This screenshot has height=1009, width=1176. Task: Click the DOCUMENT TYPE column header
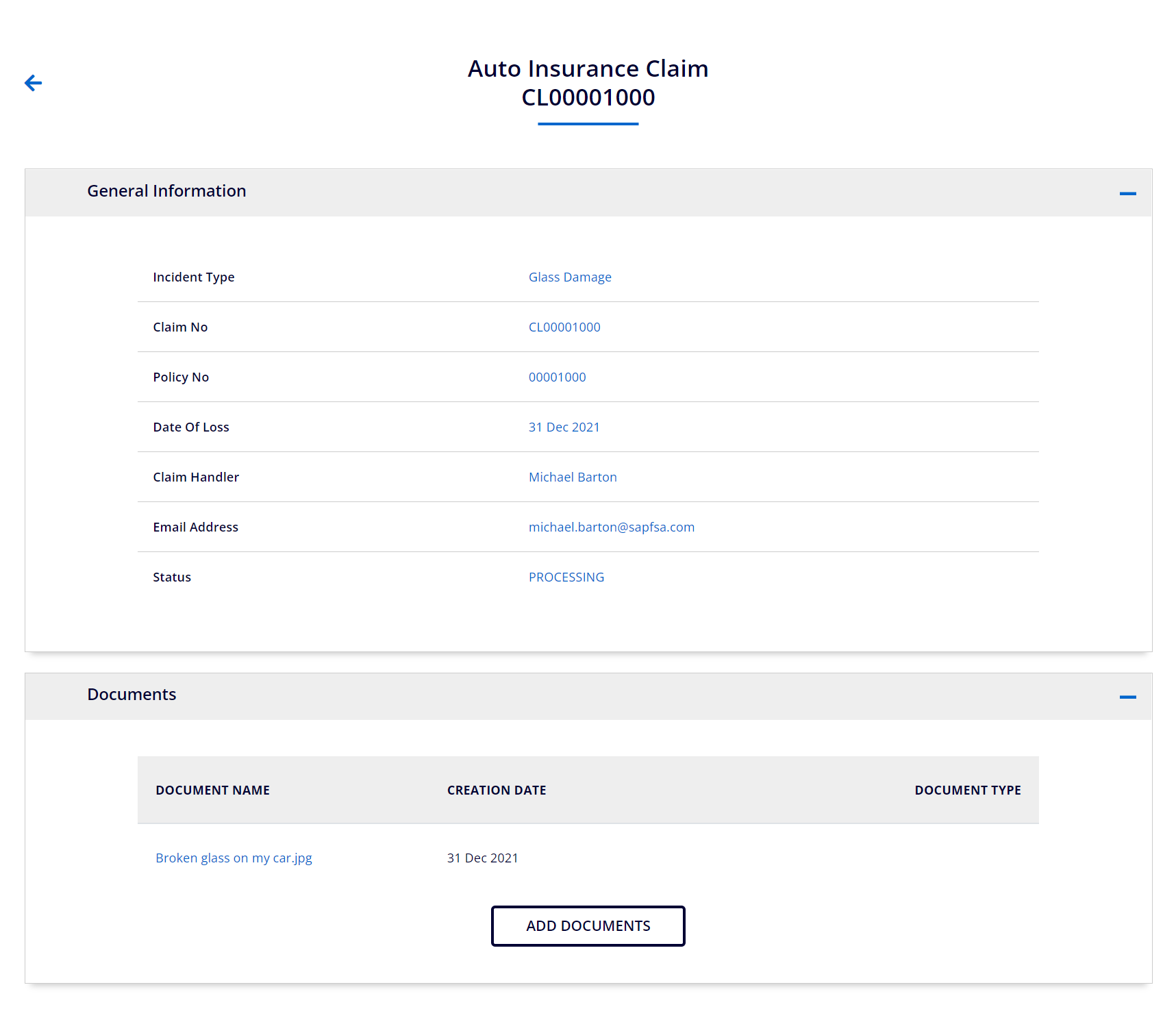tap(967, 790)
